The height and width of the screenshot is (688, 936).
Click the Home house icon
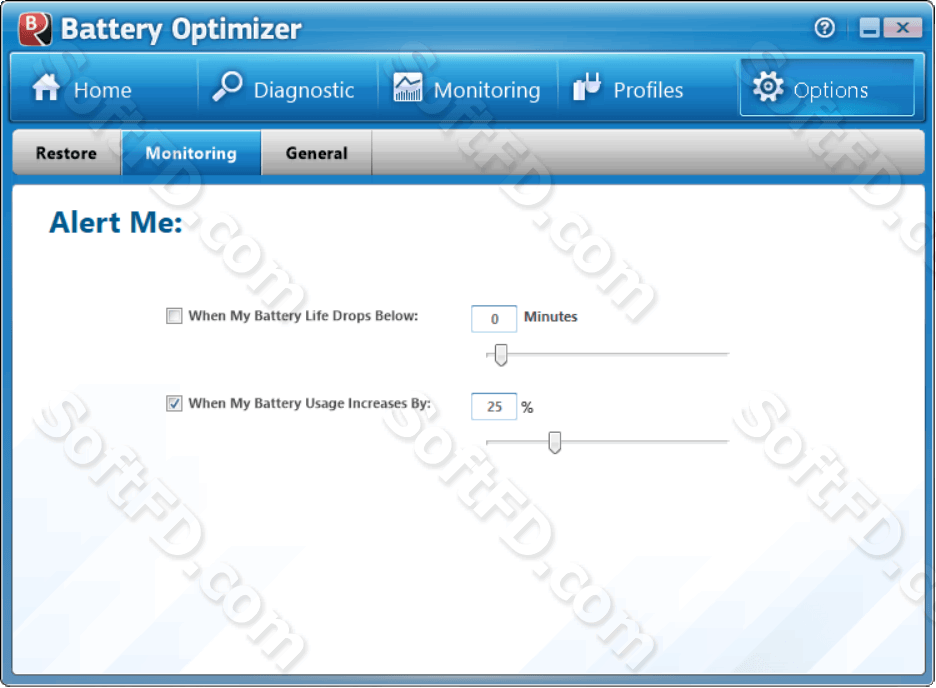pos(46,88)
